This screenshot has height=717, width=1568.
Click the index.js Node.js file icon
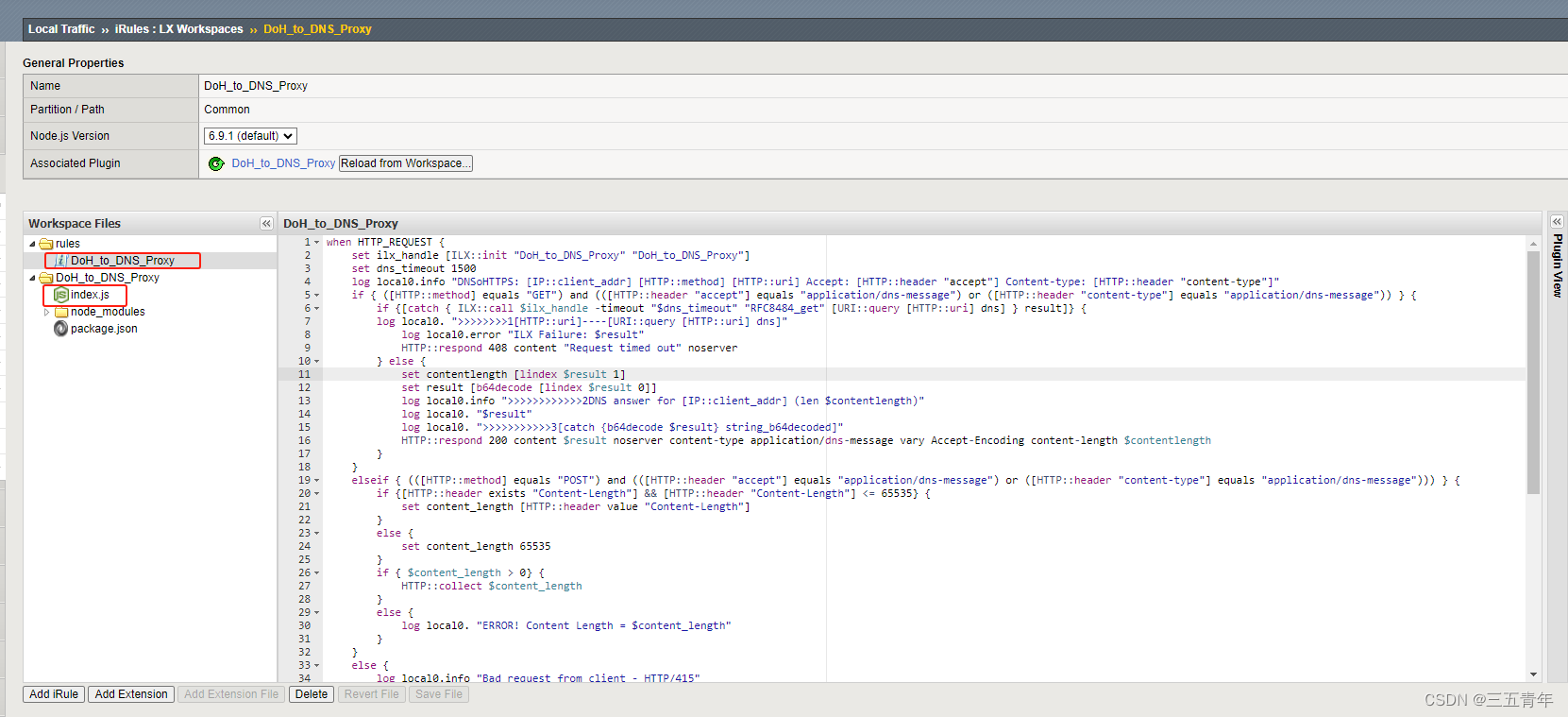[61, 295]
